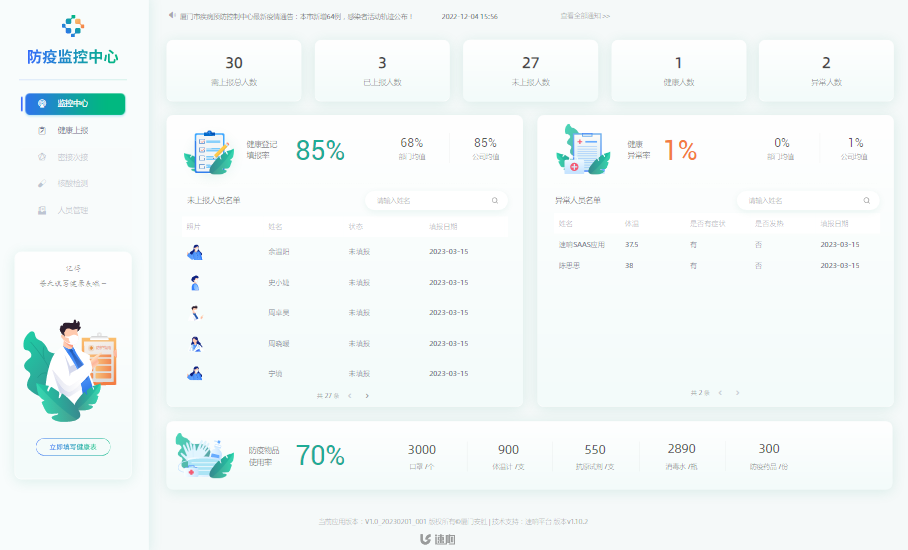Click the search icon in 未上报人员名单
908x550 pixels.
pos(494,201)
